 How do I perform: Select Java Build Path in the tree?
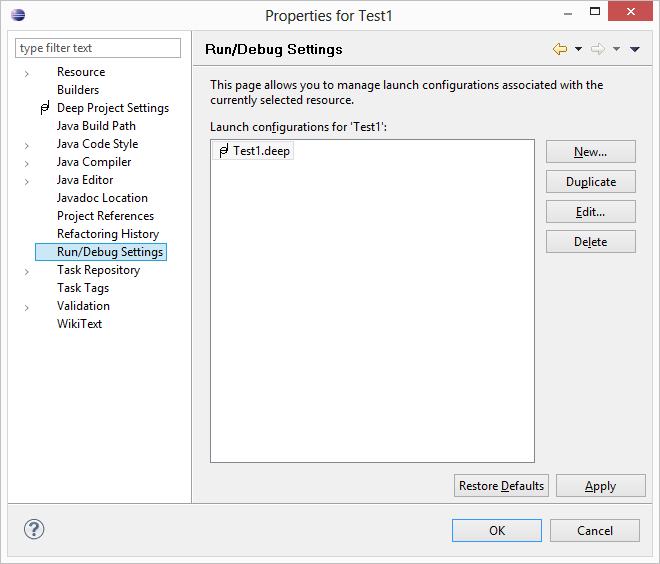pyautogui.click(x=96, y=126)
